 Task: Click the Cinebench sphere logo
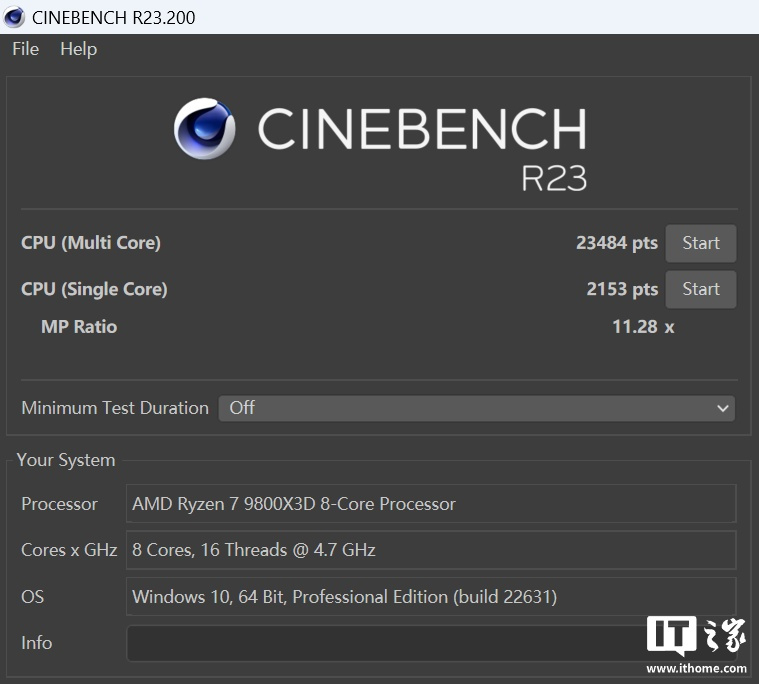205,129
